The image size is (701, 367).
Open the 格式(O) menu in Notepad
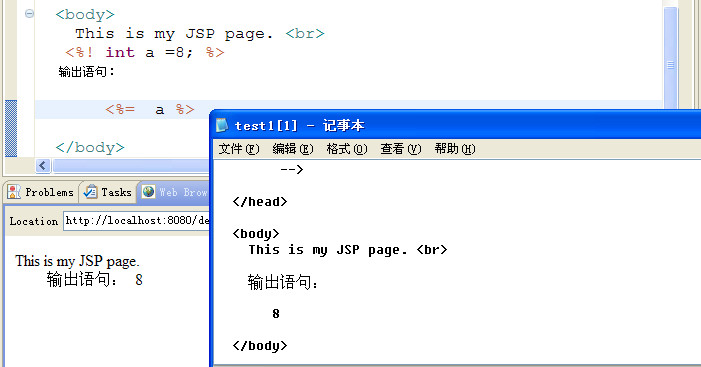(x=347, y=149)
